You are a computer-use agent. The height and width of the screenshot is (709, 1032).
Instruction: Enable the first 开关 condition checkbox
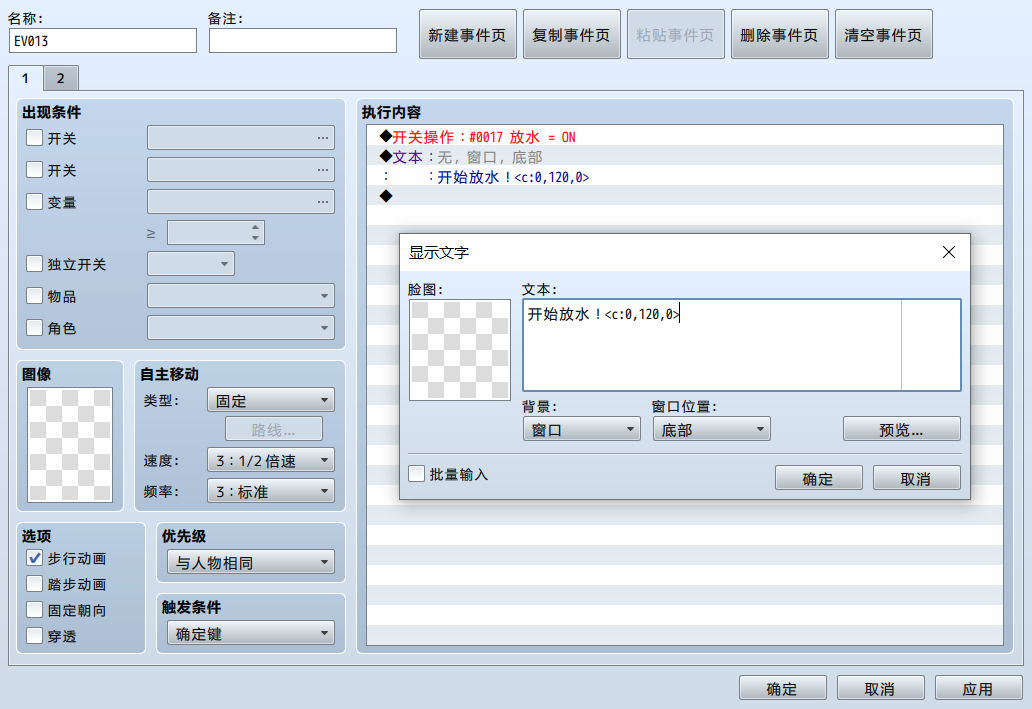[x=34, y=138]
